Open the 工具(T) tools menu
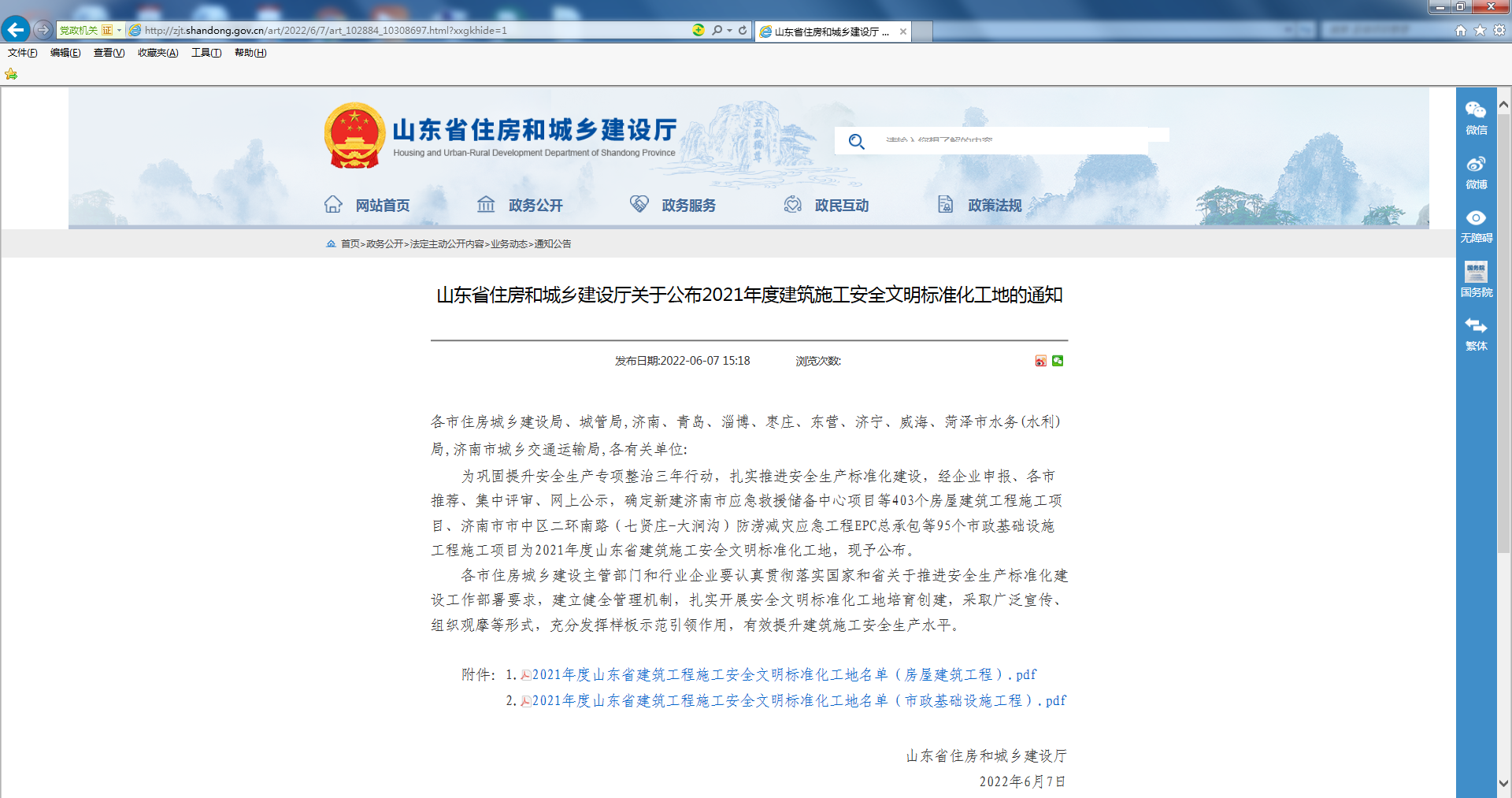Viewport: 1512px width, 798px height. point(206,53)
